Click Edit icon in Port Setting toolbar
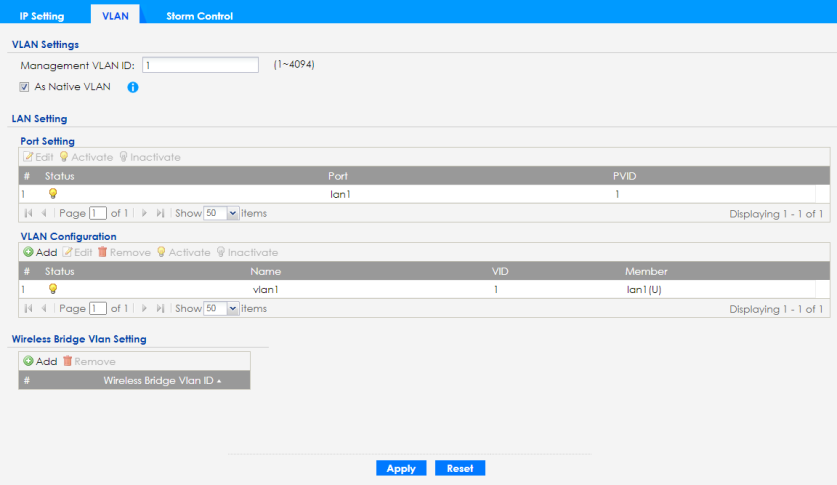 [x=29, y=157]
